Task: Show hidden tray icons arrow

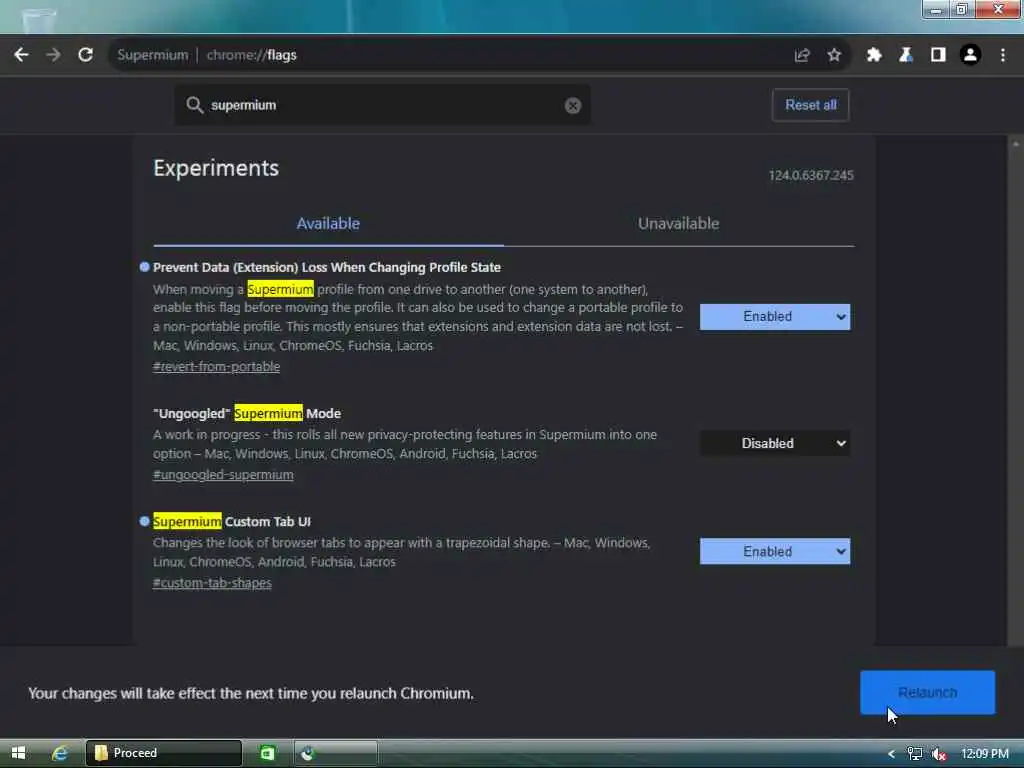Action: click(x=891, y=754)
